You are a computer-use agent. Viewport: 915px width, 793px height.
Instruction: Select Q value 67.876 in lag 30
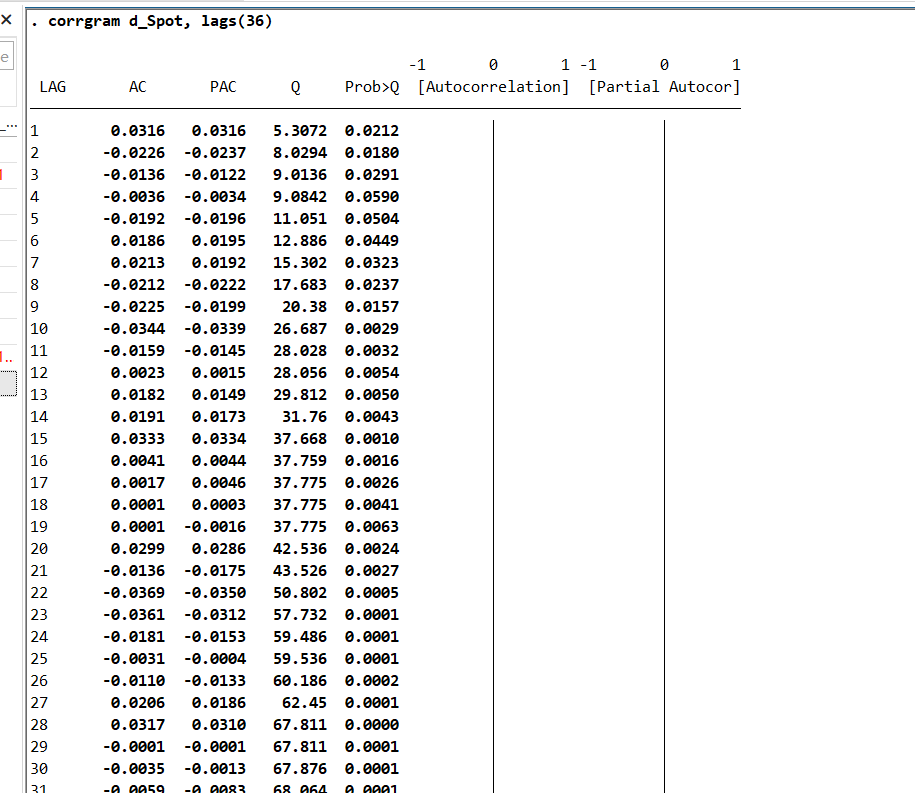click(300, 769)
